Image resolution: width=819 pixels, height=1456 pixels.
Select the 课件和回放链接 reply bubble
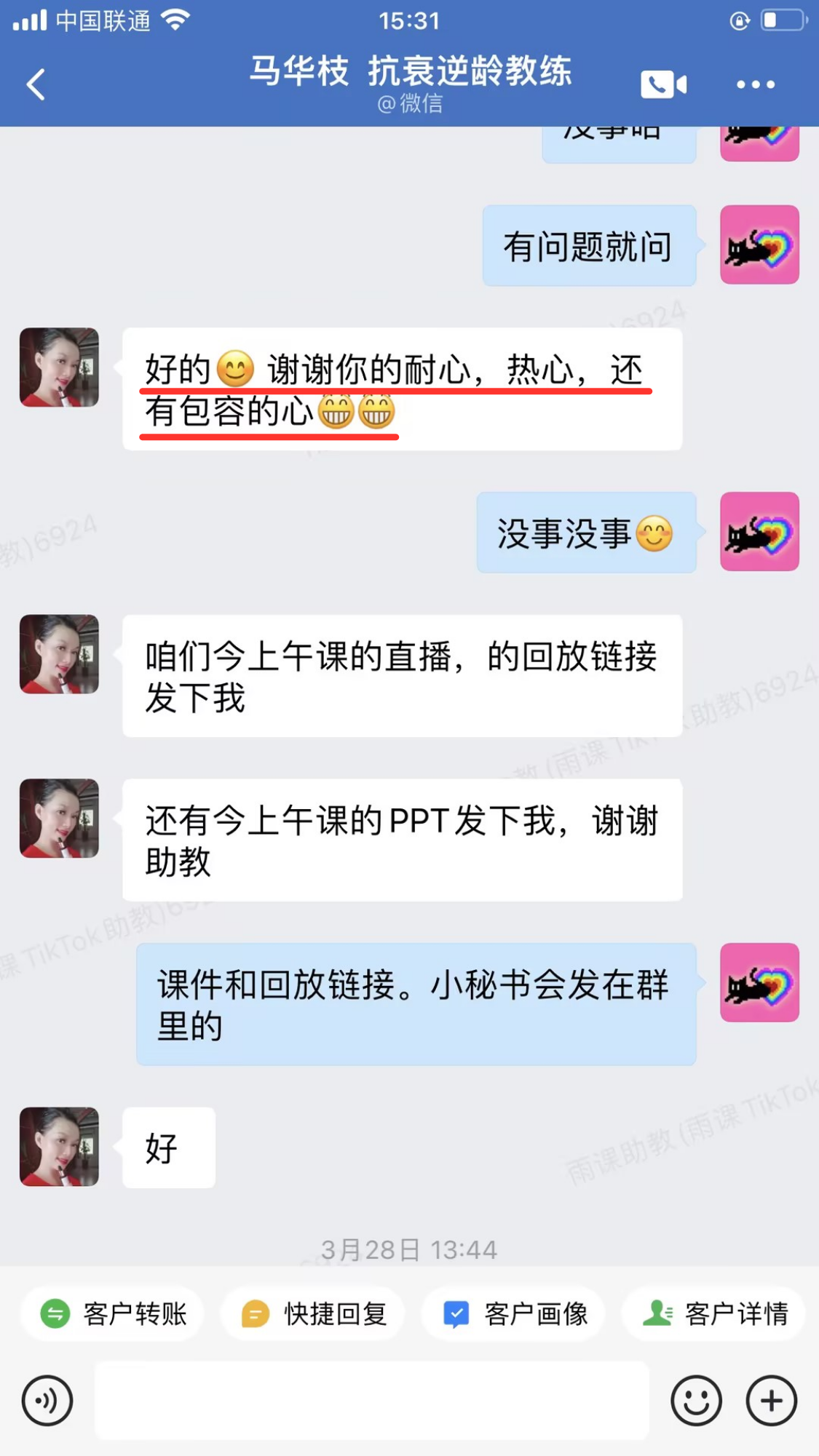click(416, 1004)
